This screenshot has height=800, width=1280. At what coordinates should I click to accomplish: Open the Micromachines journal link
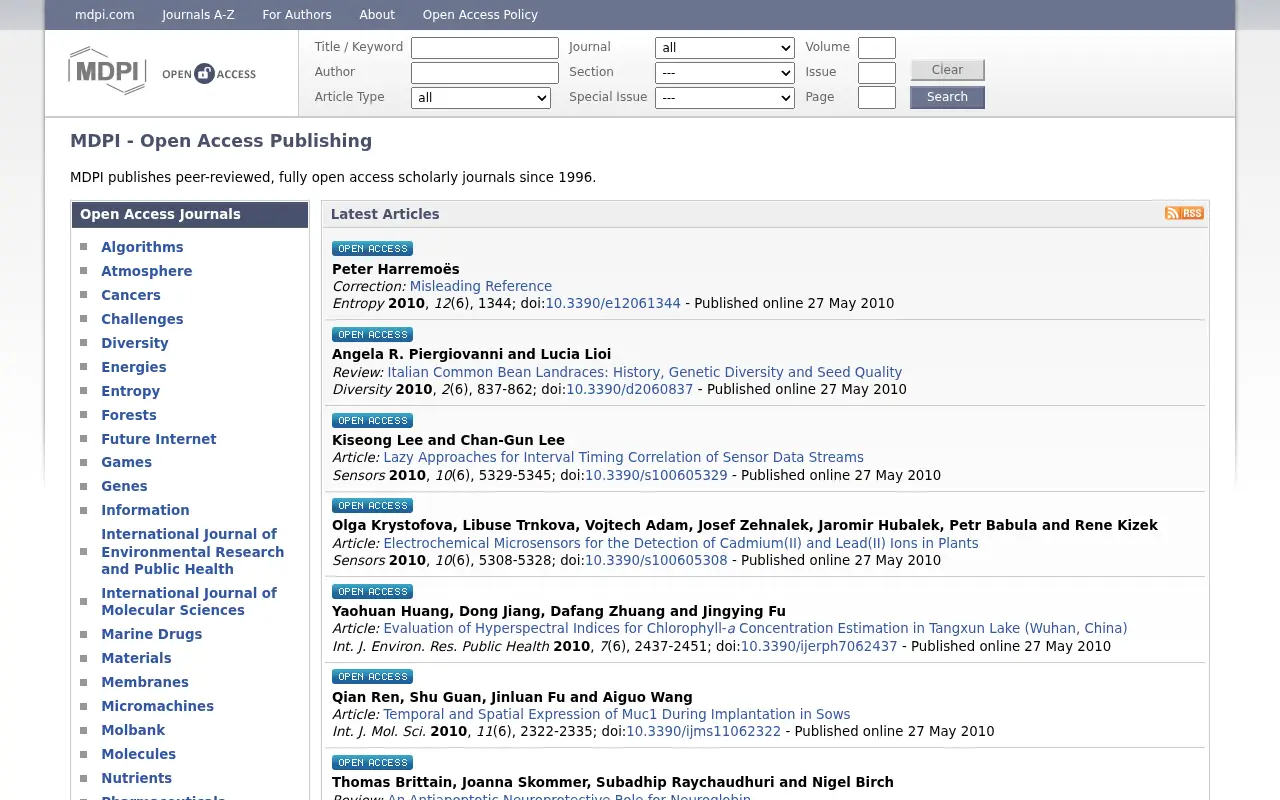[x=157, y=706]
